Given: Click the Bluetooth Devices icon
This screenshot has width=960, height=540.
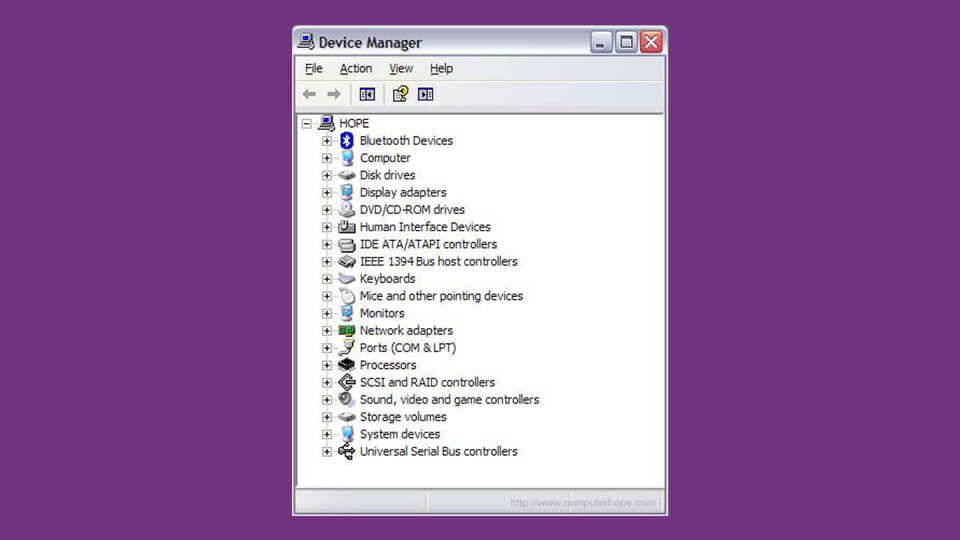Looking at the screenshot, I should coord(347,141).
